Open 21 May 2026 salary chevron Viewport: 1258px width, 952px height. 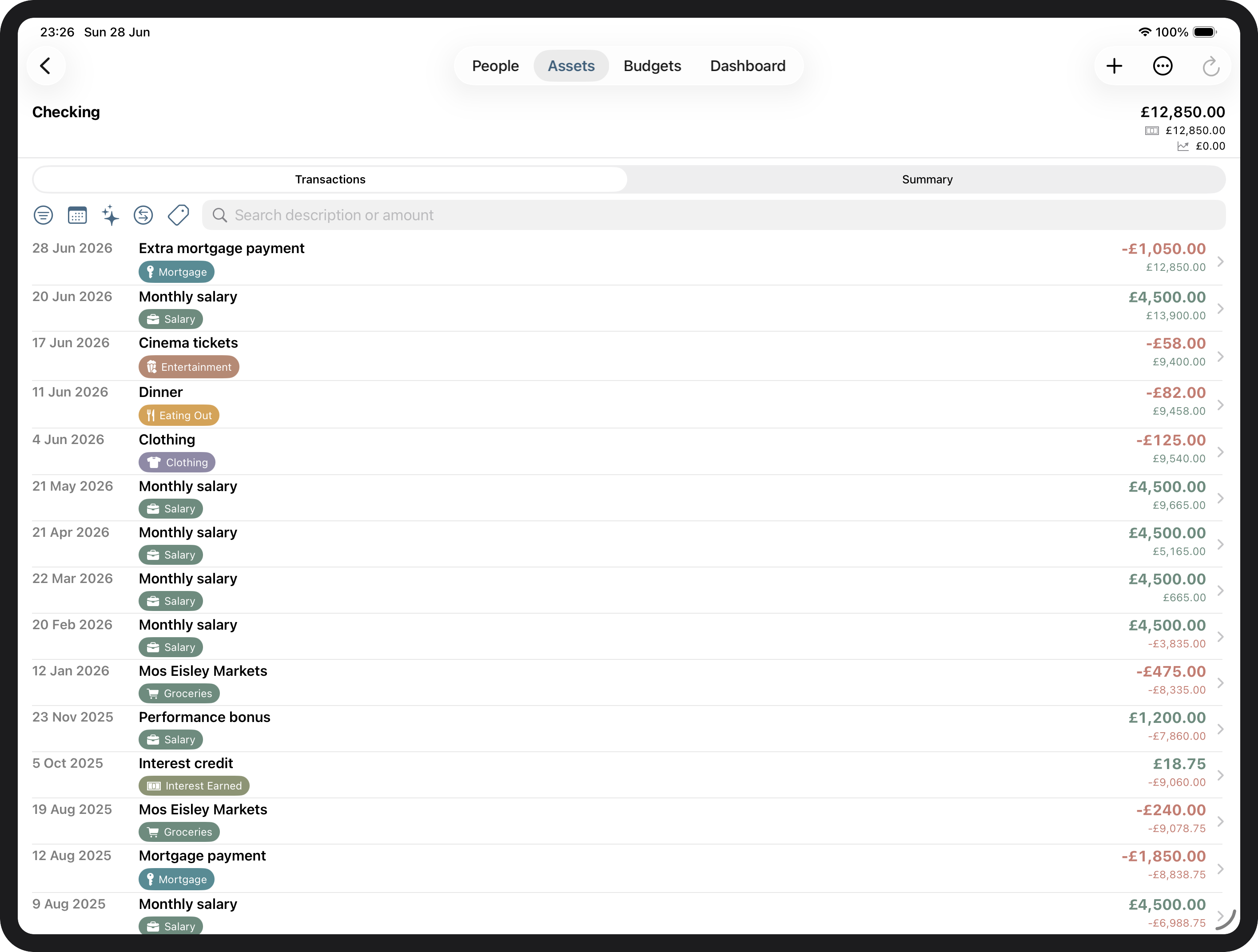click(x=1220, y=499)
